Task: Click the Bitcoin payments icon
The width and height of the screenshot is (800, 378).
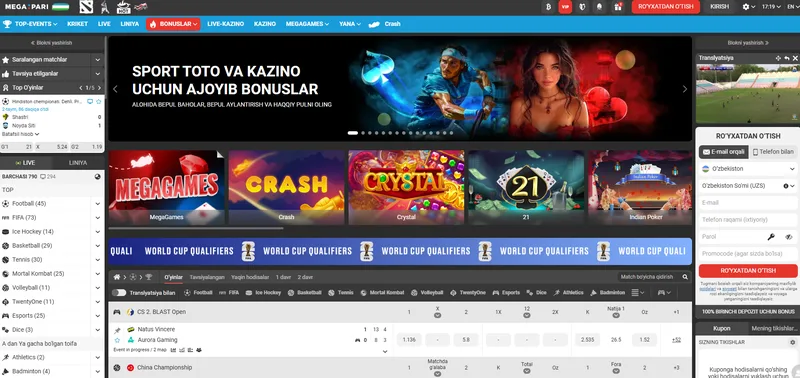Action: click(548, 7)
